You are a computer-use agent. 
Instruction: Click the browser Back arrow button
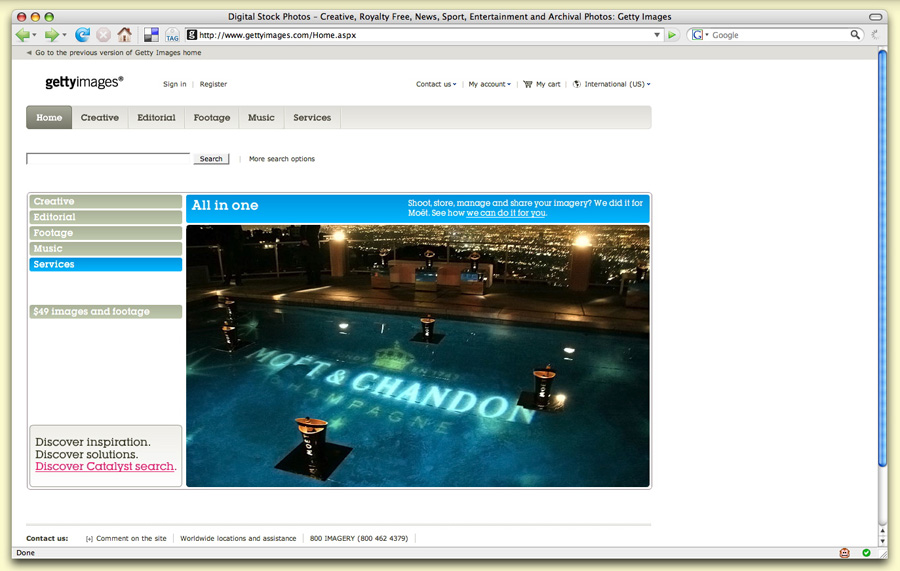[x=21, y=35]
